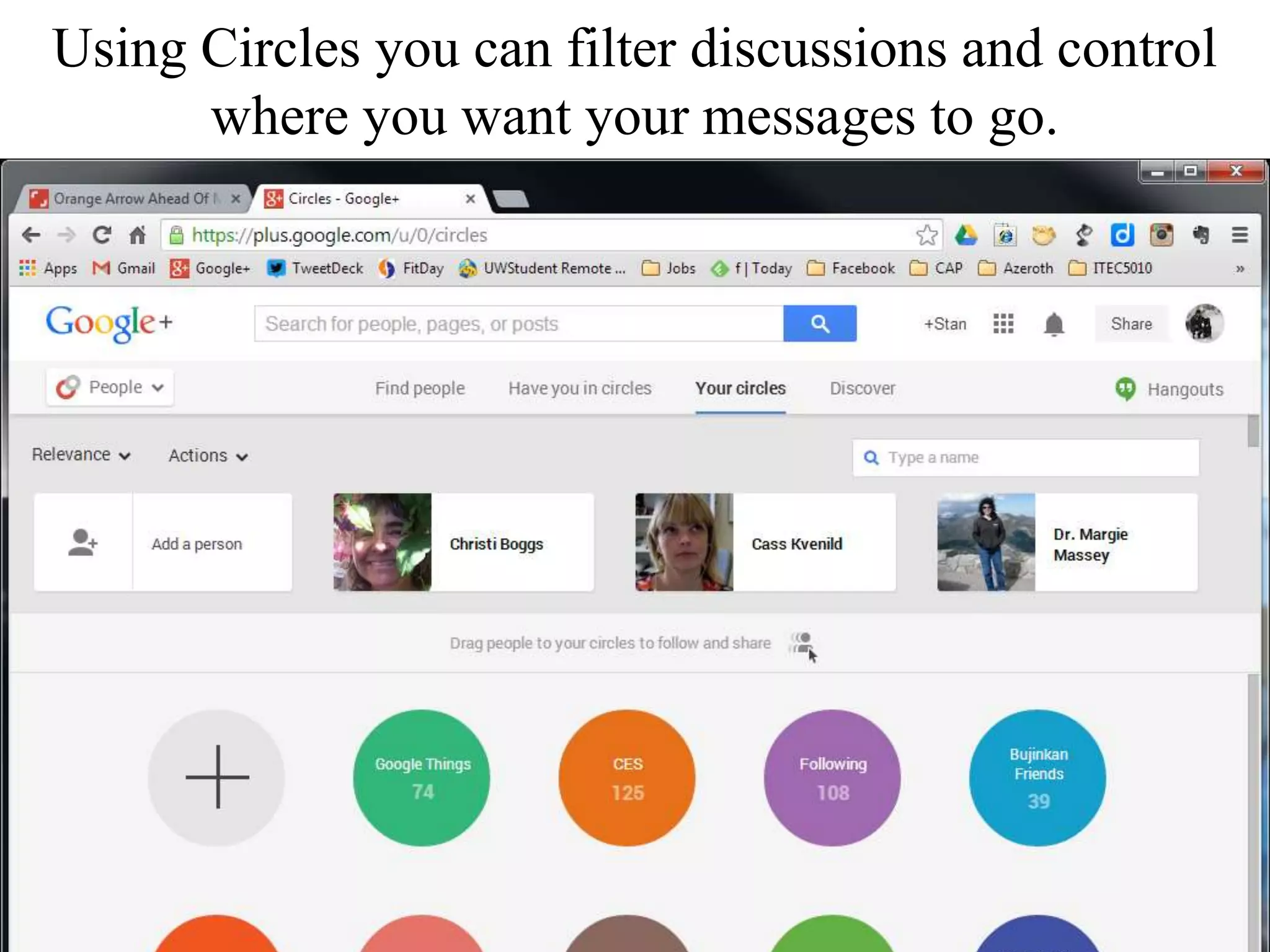Viewport: 1270px width, 952px height.
Task: Click the blue search magnifier button
Action: click(x=820, y=324)
